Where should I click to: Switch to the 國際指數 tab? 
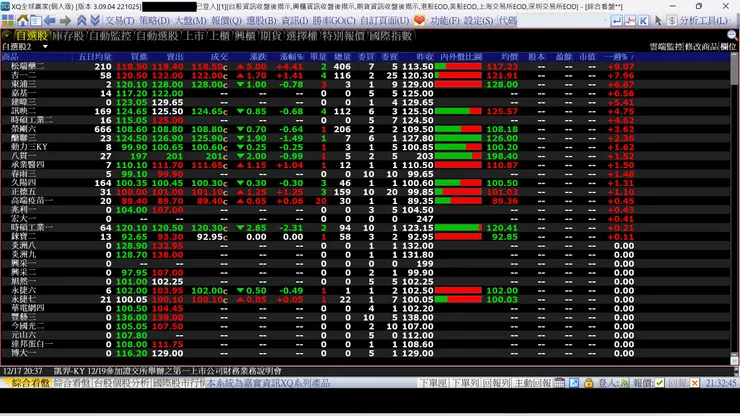coord(391,36)
